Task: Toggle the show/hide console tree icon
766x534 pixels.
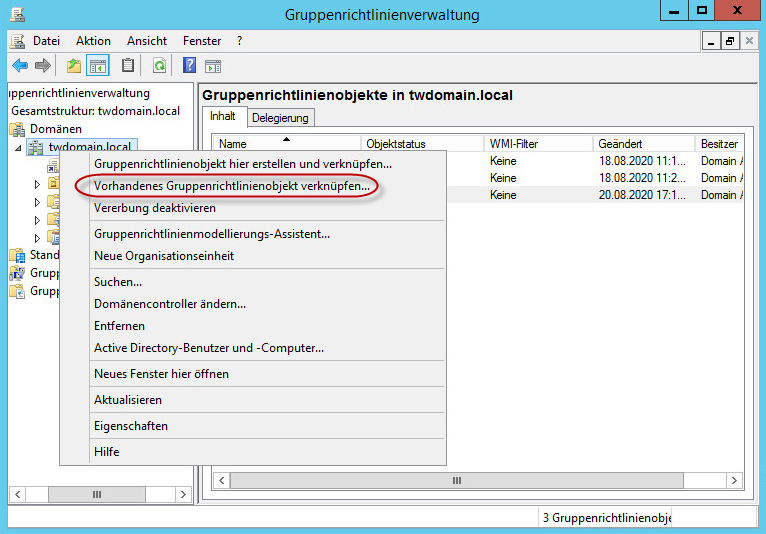Action: (97, 66)
